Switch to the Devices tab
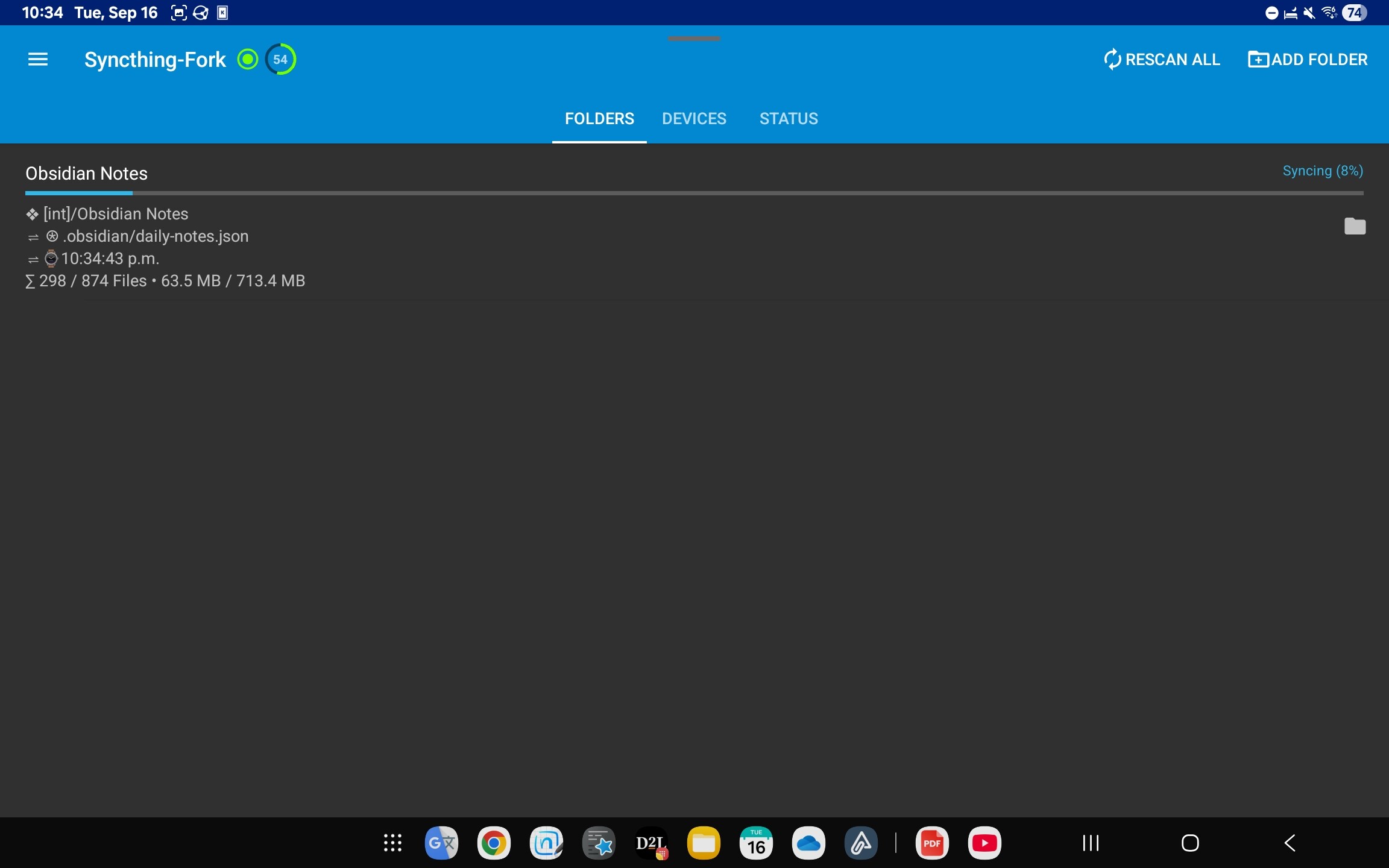Viewport: 1389px width, 868px height. [x=694, y=119]
